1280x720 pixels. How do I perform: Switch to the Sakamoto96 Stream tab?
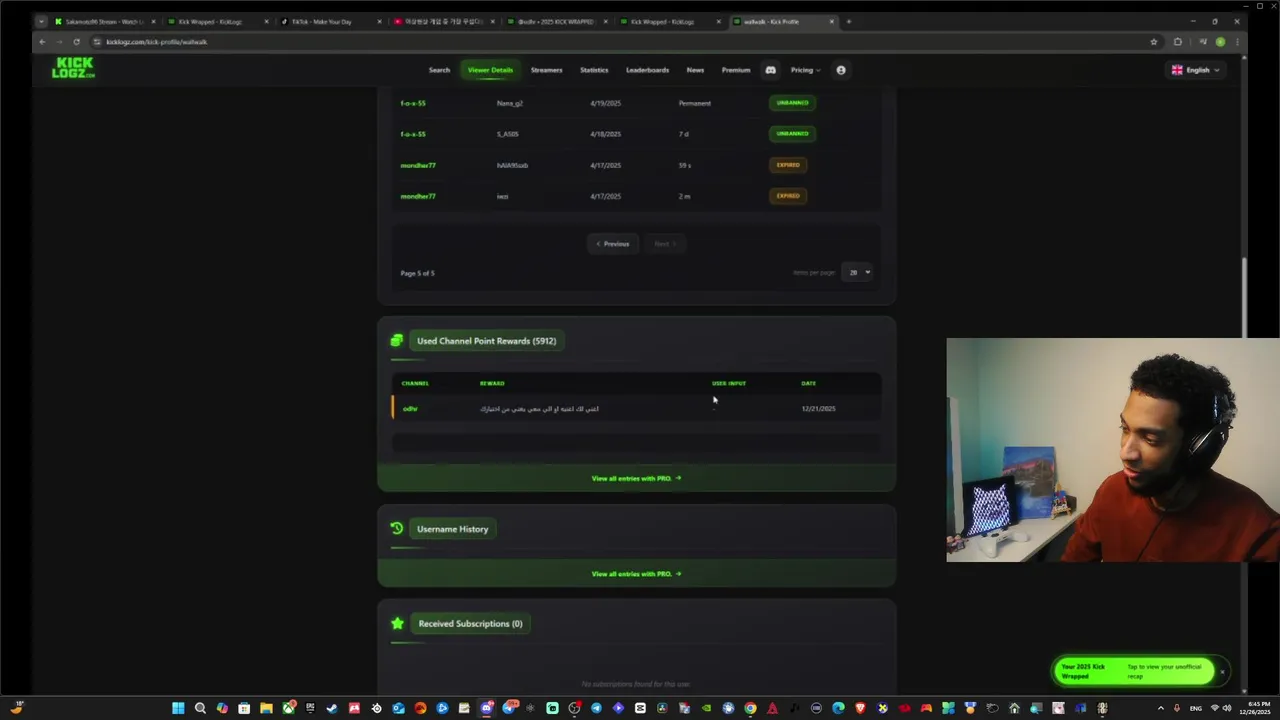coord(105,21)
